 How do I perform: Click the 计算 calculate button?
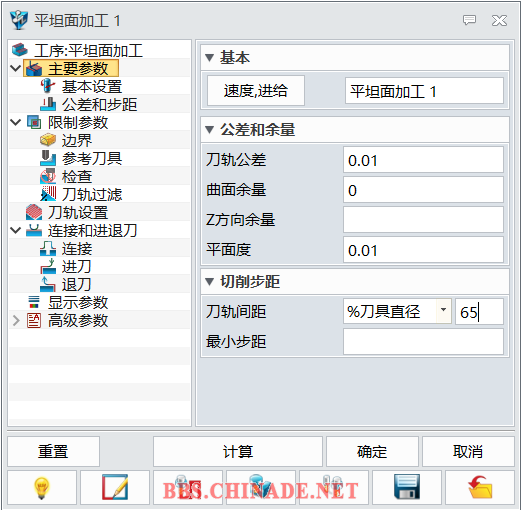[x=238, y=451]
